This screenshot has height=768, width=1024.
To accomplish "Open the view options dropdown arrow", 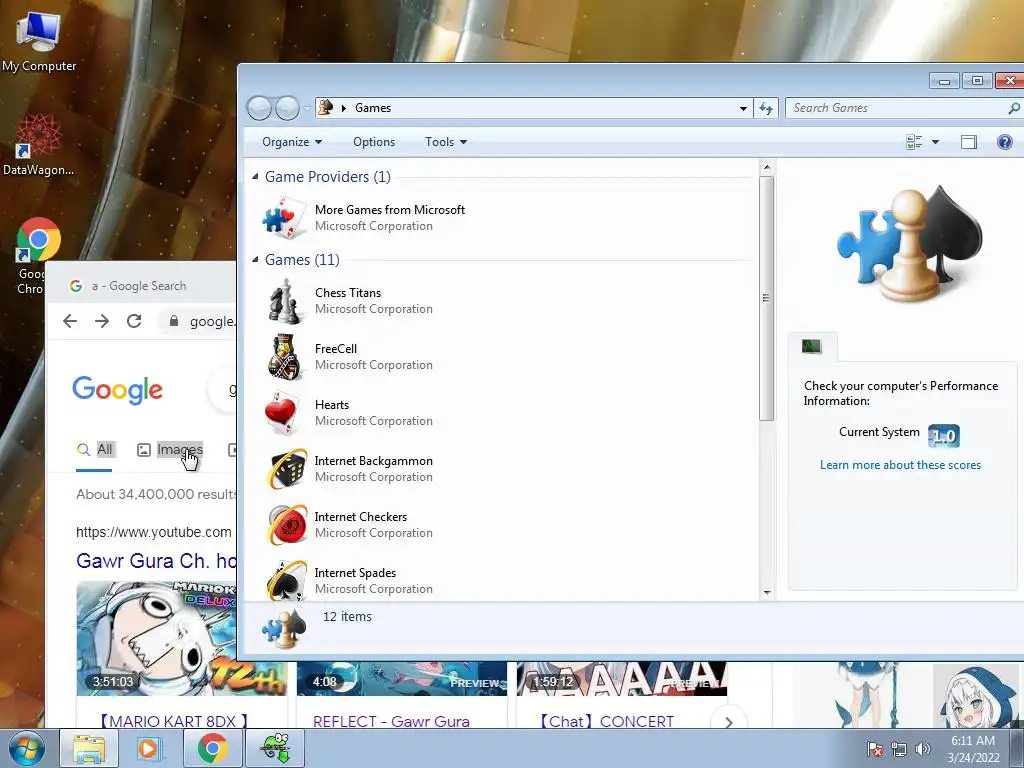I will (935, 142).
